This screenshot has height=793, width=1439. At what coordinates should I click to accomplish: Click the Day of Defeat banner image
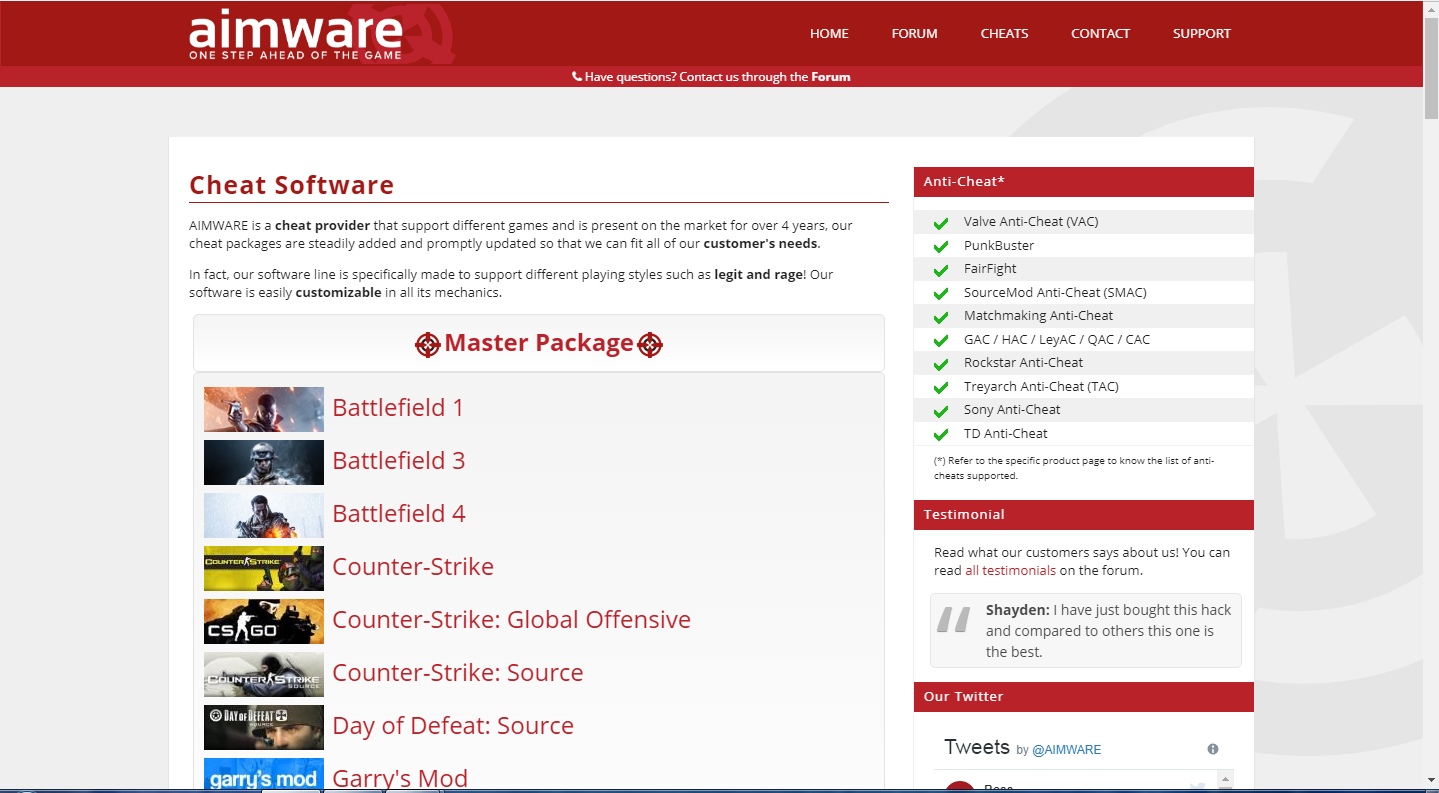(x=264, y=727)
